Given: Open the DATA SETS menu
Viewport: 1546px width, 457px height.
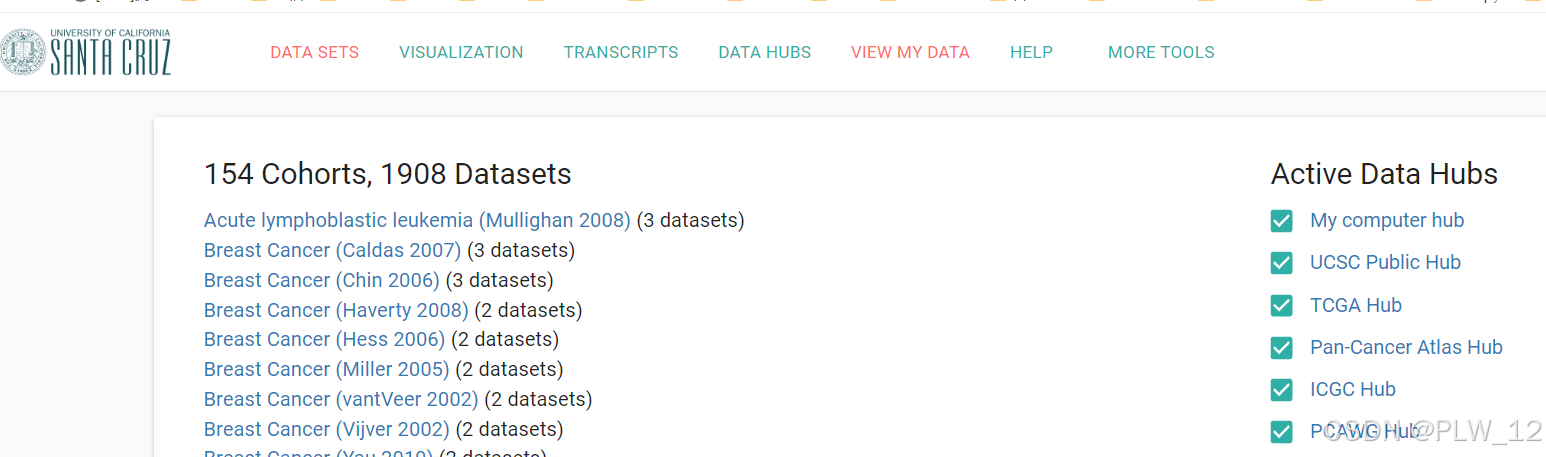Looking at the screenshot, I should [x=314, y=52].
